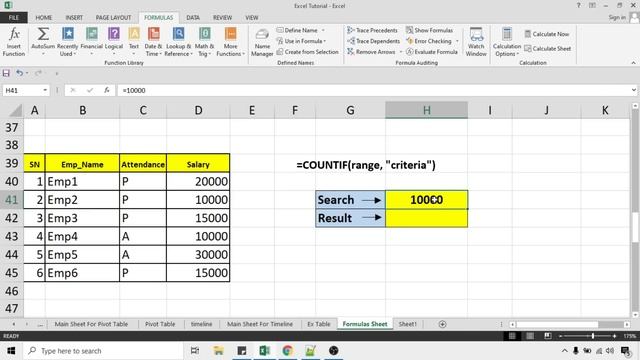Viewport: 640px width, 360px height.
Task: Click the zoom in plus button
Action: tap(614, 336)
